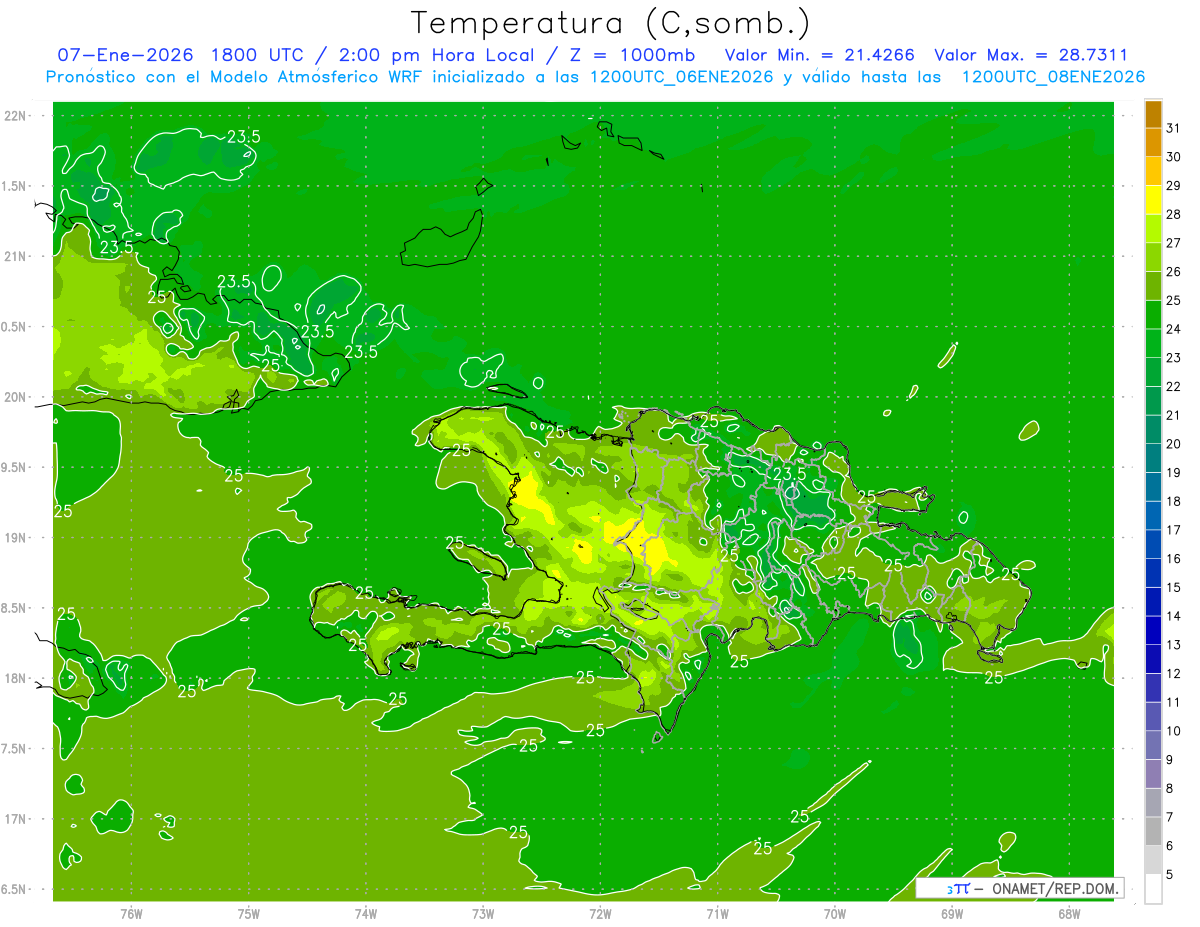Select the 'Z = 1000mb' level text
Screen dimensions: 1200x927
(633, 55)
